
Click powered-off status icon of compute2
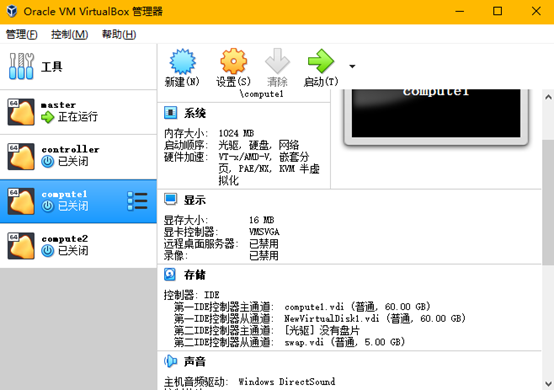[x=47, y=250]
